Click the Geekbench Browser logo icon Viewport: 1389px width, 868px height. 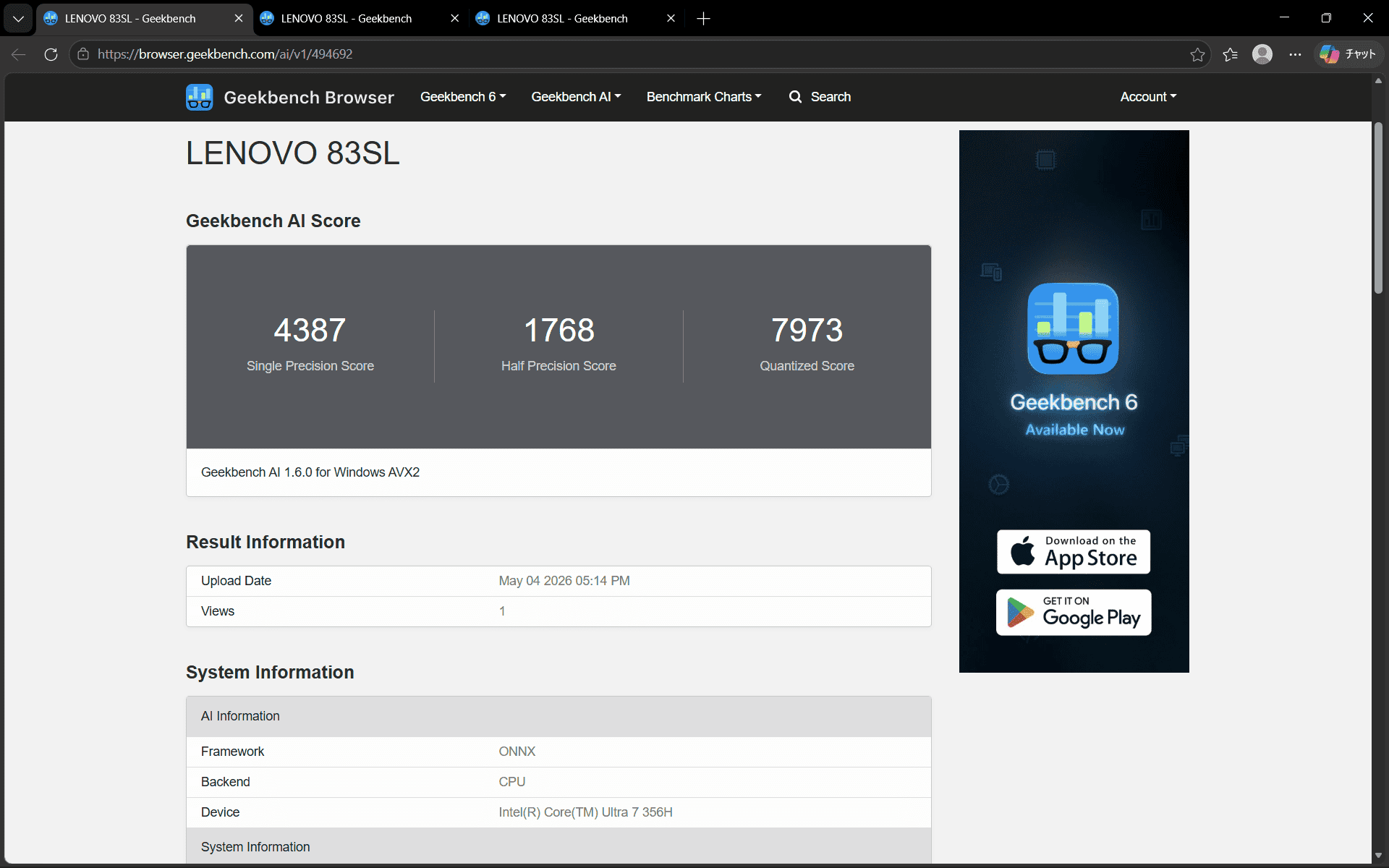pos(199,97)
